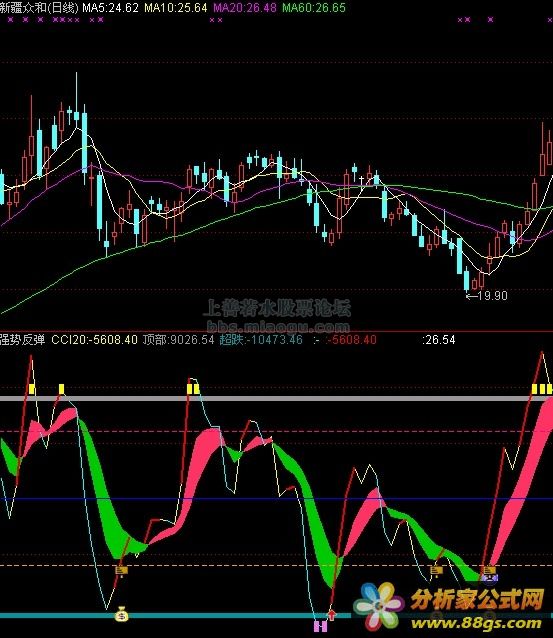The width and height of the screenshot is (553, 638).
Task: Click the 顶部:9026.54 indicator label
Action: pyautogui.click(x=178, y=340)
